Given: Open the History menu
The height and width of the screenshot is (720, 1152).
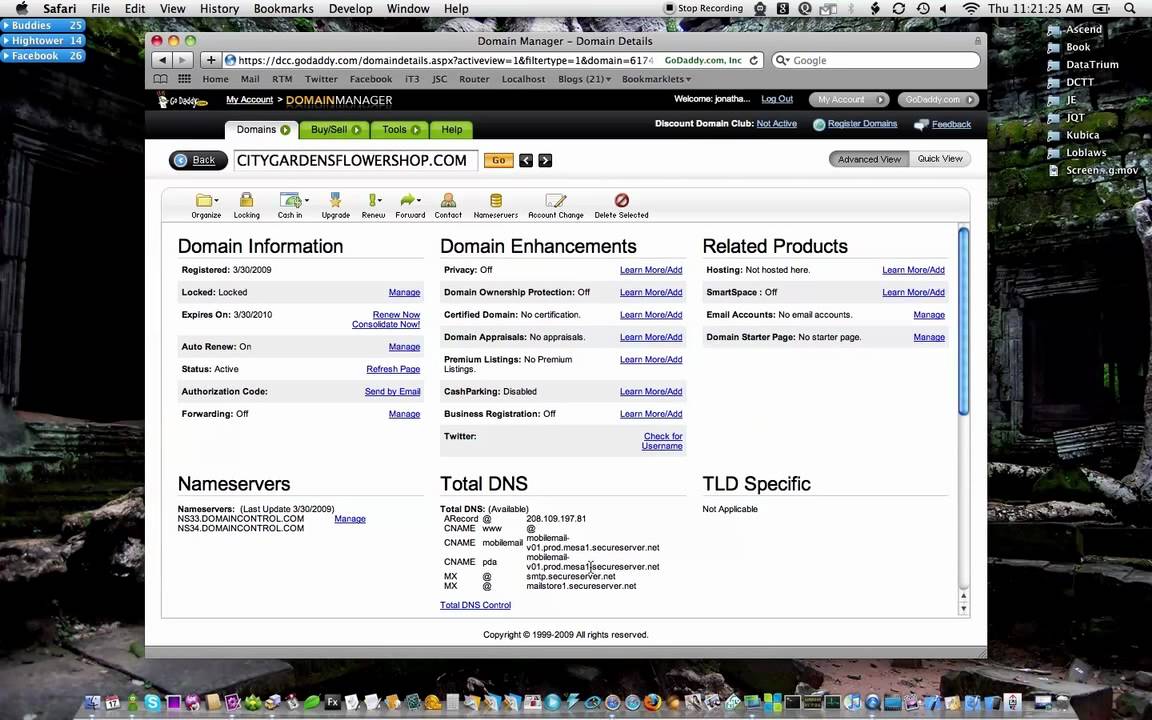Looking at the screenshot, I should pyautogui.click(x=219, y=8).
